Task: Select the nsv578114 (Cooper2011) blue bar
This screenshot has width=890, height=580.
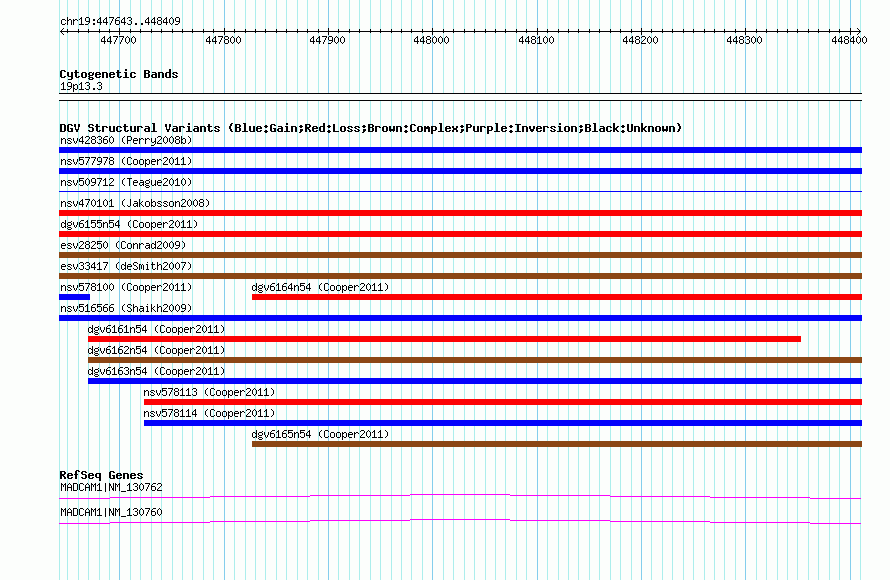Action: (503, 423)
